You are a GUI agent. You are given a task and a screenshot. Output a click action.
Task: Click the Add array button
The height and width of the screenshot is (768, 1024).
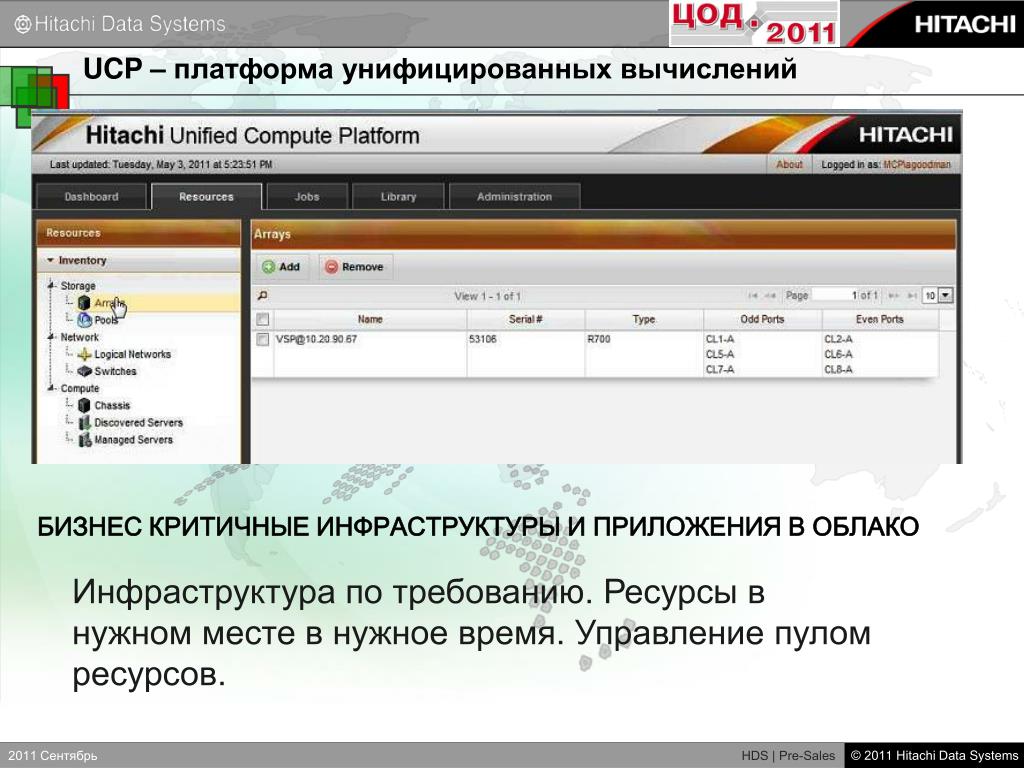tap(282, 266)
